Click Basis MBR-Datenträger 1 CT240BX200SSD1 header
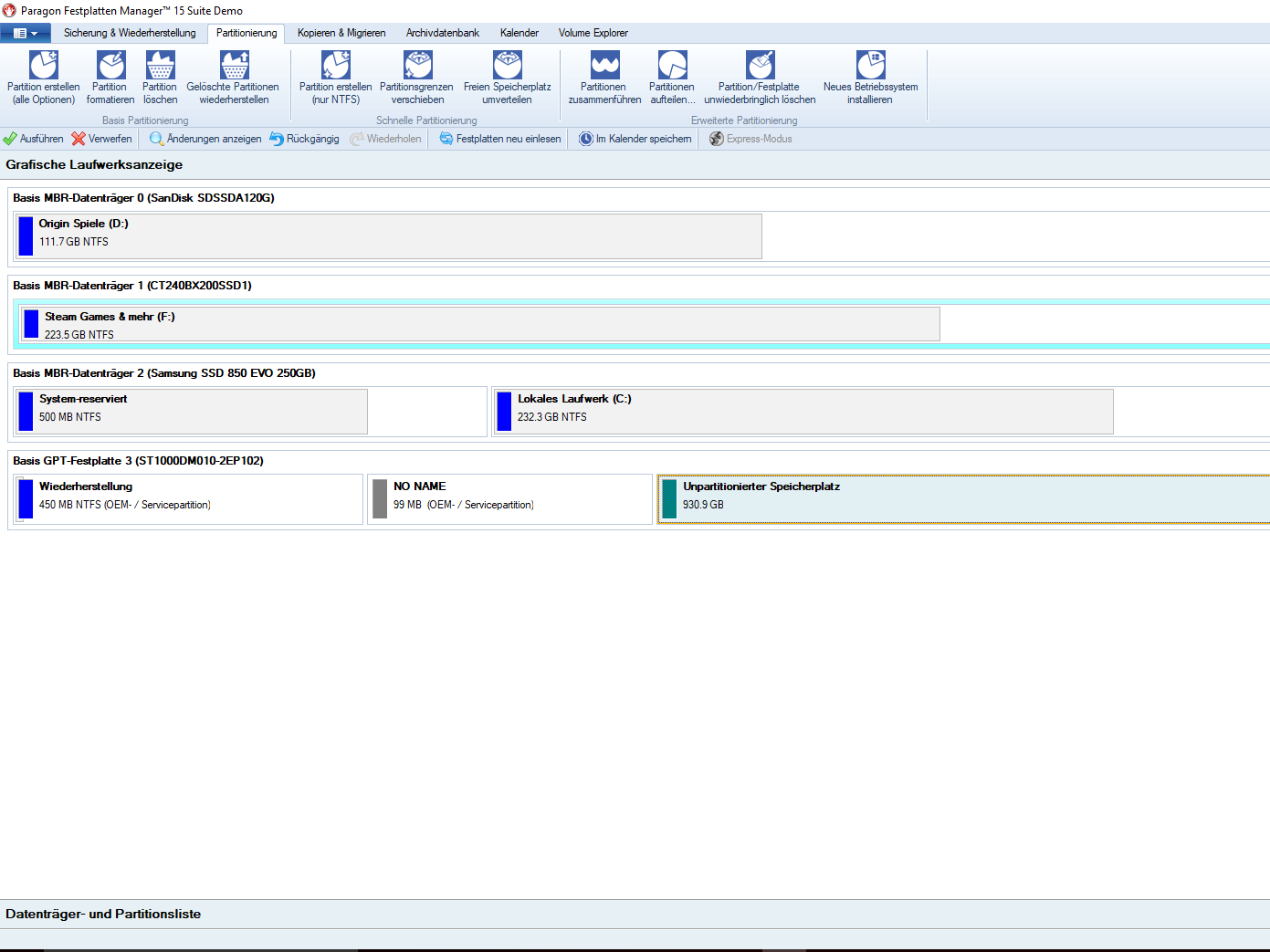The height and width of the screenshot is (952, 1270). coord(132,286)
